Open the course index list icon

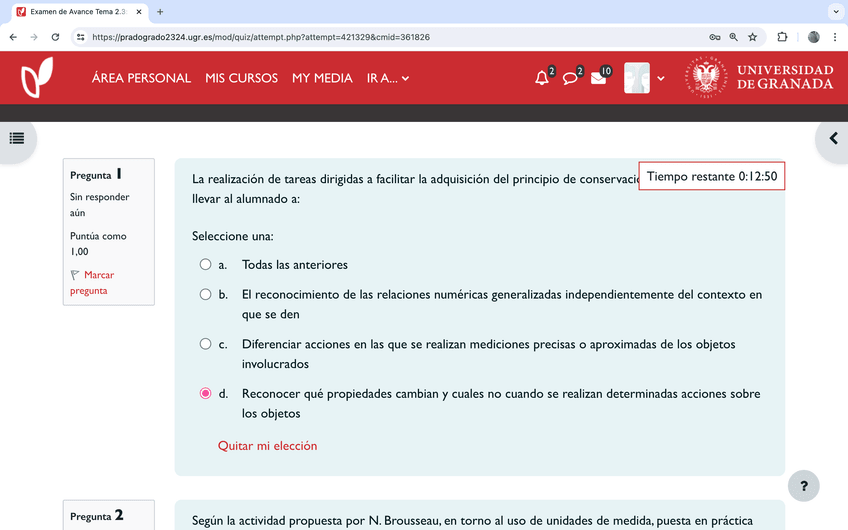click(17, 138)
